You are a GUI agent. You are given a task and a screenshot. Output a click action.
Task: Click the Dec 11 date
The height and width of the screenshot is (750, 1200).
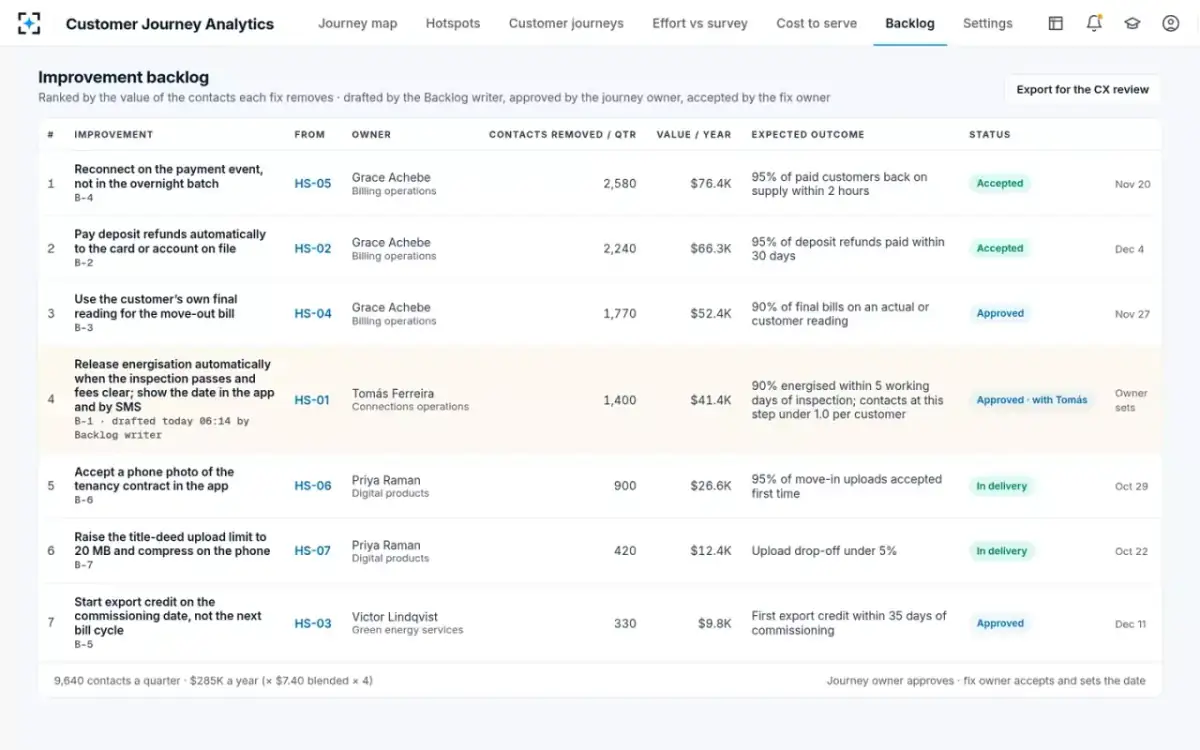coord(1130,624)
